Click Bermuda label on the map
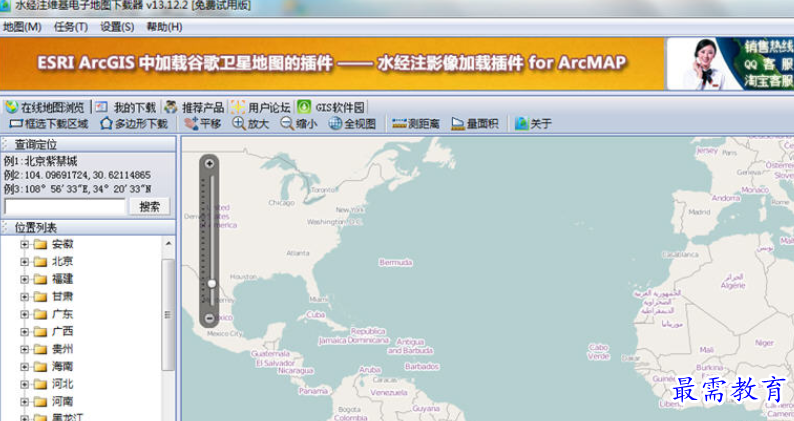794x421 pixels. click(395, 262)
